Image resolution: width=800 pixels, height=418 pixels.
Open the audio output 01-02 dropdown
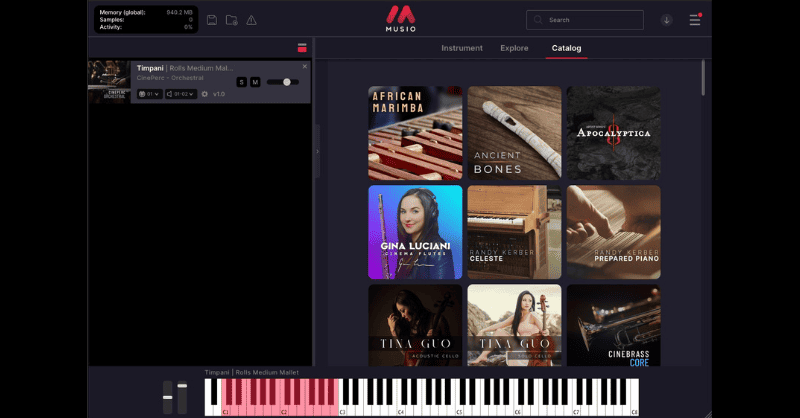click(x=181, y=94)
